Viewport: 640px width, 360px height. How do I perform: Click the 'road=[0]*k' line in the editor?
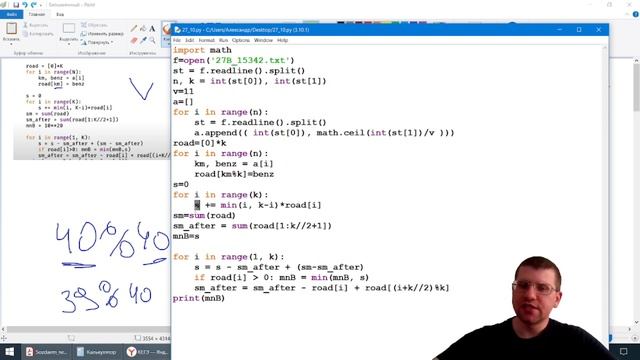point(200,143)
